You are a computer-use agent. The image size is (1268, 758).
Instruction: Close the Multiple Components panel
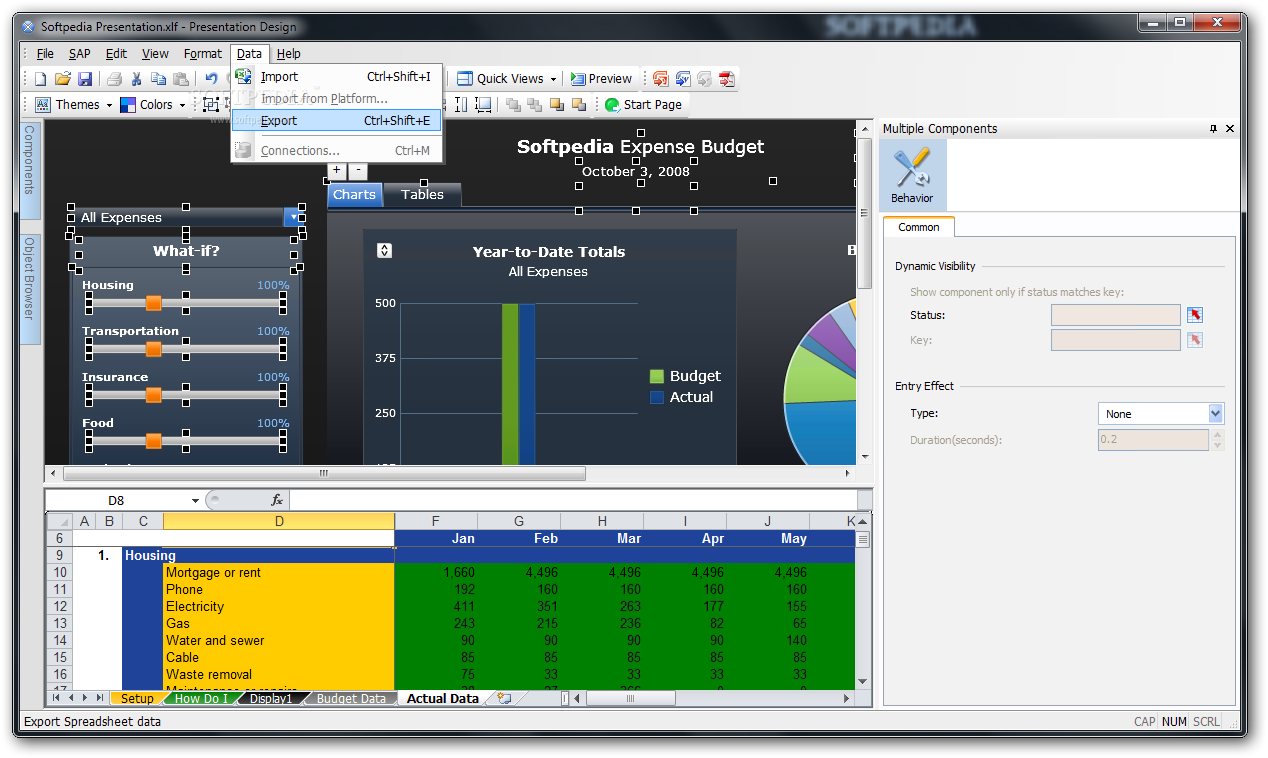1230,129
